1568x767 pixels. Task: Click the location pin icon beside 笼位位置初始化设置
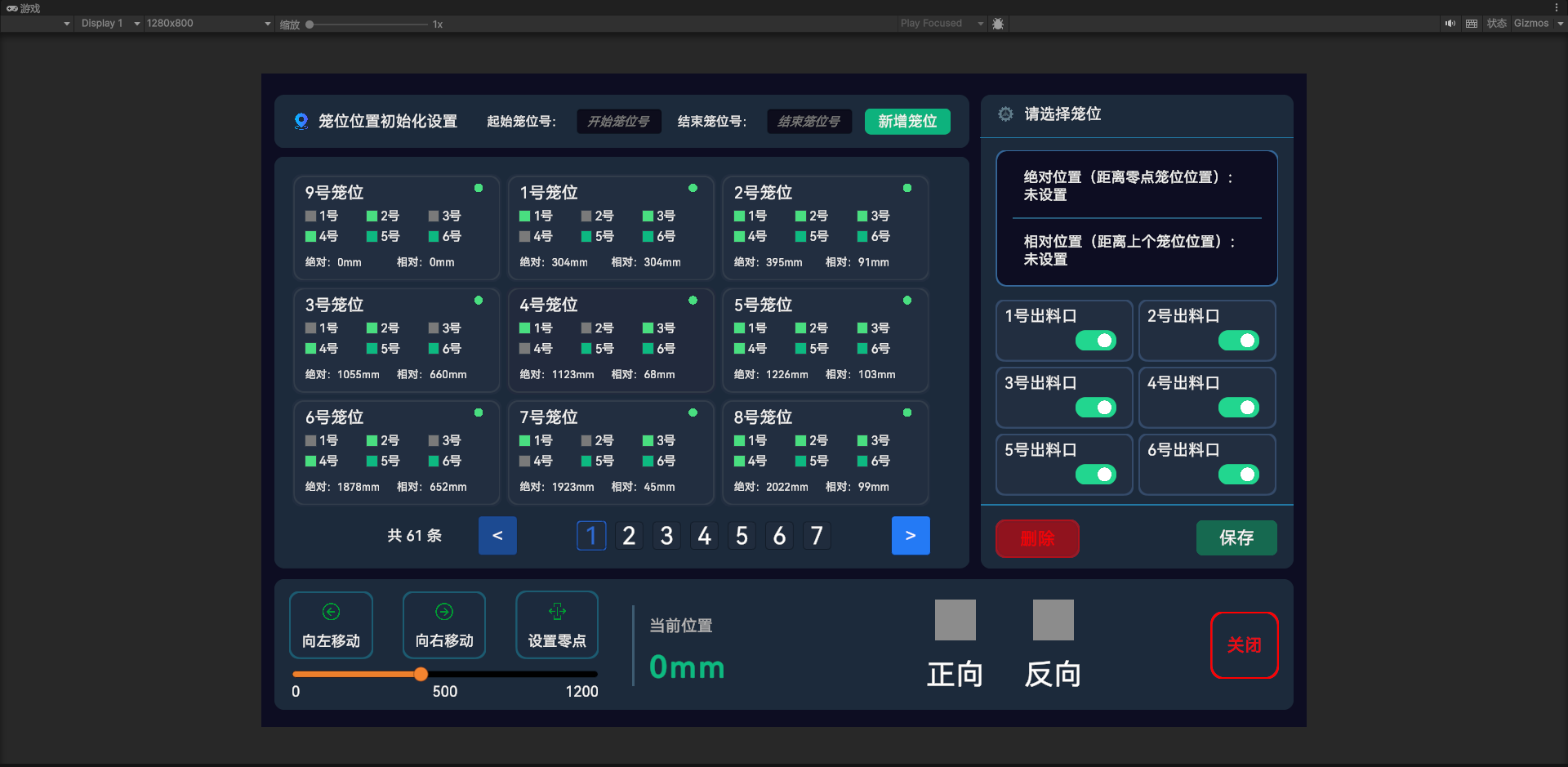[x=301, y=122]
